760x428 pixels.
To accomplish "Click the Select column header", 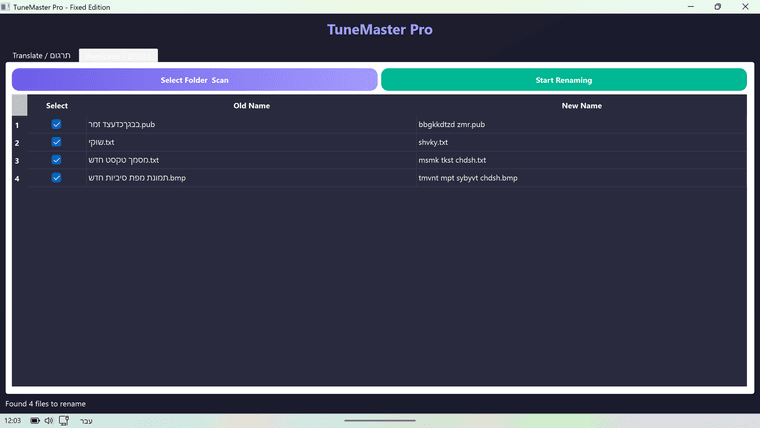I will coord(57,105).
